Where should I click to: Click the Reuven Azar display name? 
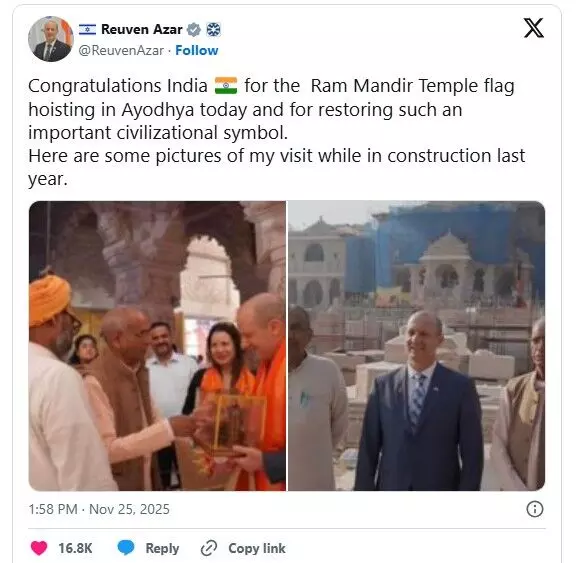[142, 29]
